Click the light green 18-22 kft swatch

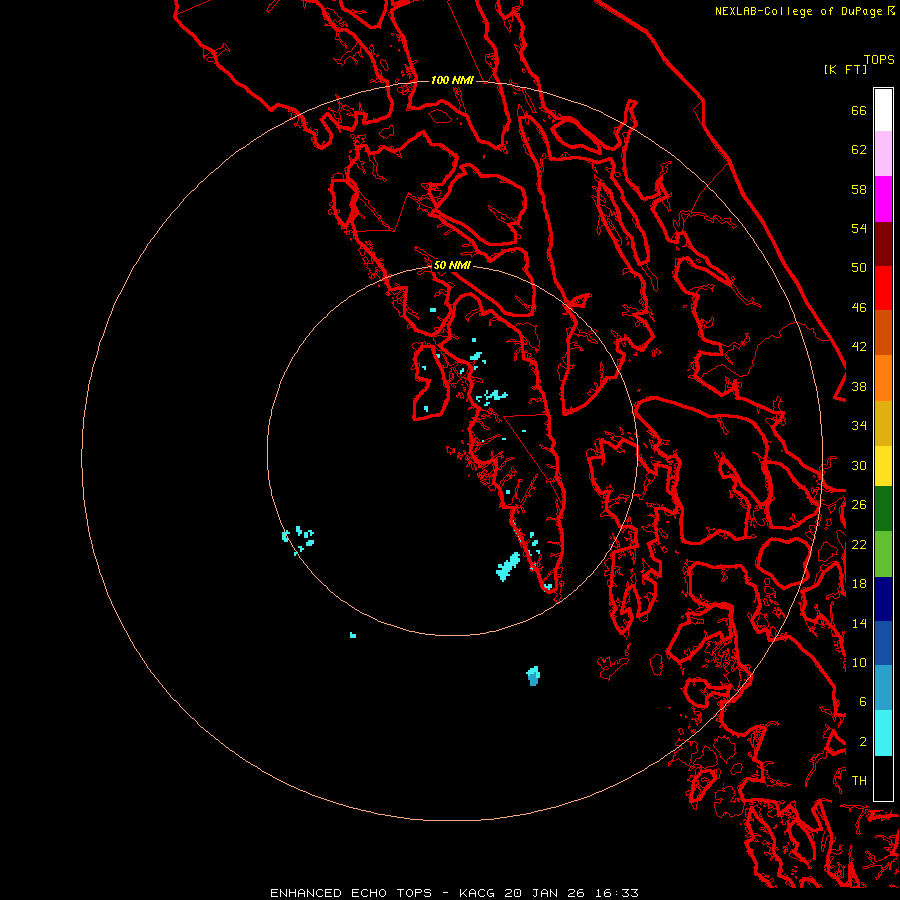883,554
